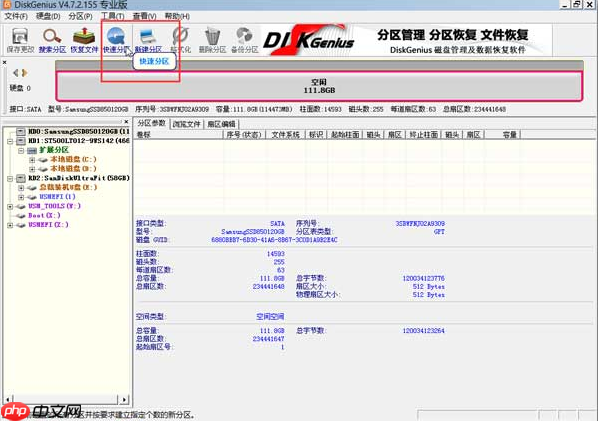598x421 pixels.
Task: Click the 删除分区 delete partition icon
Action: pyautogui.click(x=212, y=40)
